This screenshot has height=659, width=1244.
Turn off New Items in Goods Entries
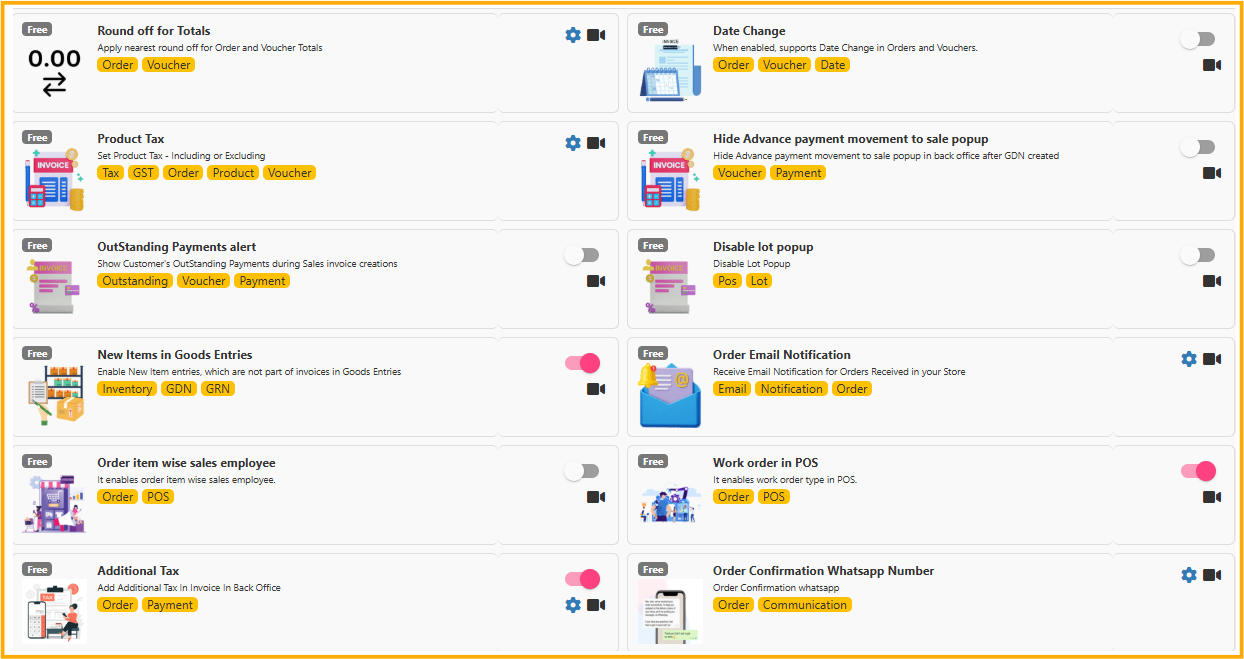(582, 363)
